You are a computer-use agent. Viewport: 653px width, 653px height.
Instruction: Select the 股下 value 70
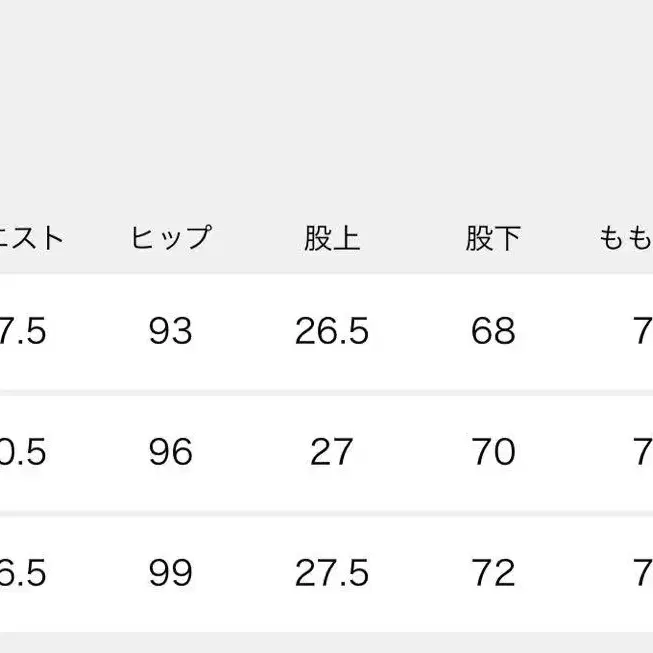point(493,452)
